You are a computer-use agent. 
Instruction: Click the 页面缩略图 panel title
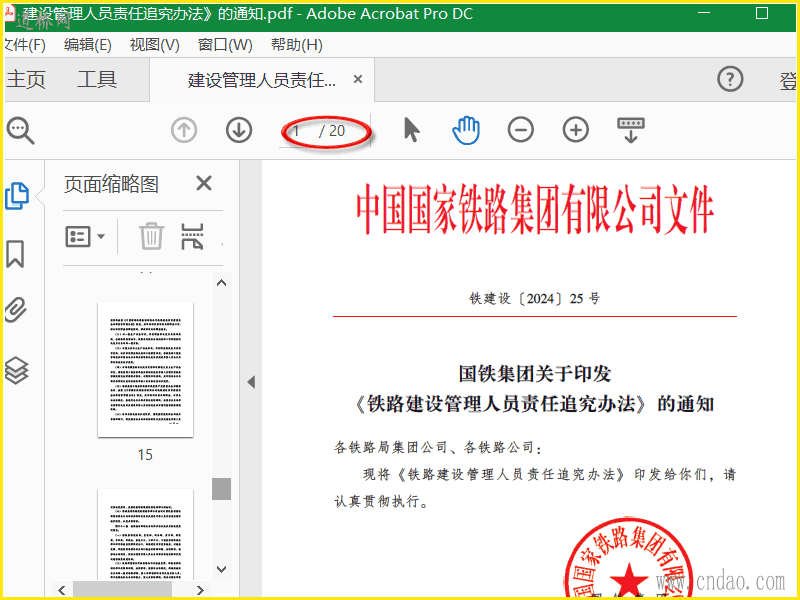click(x=111, y=184)
